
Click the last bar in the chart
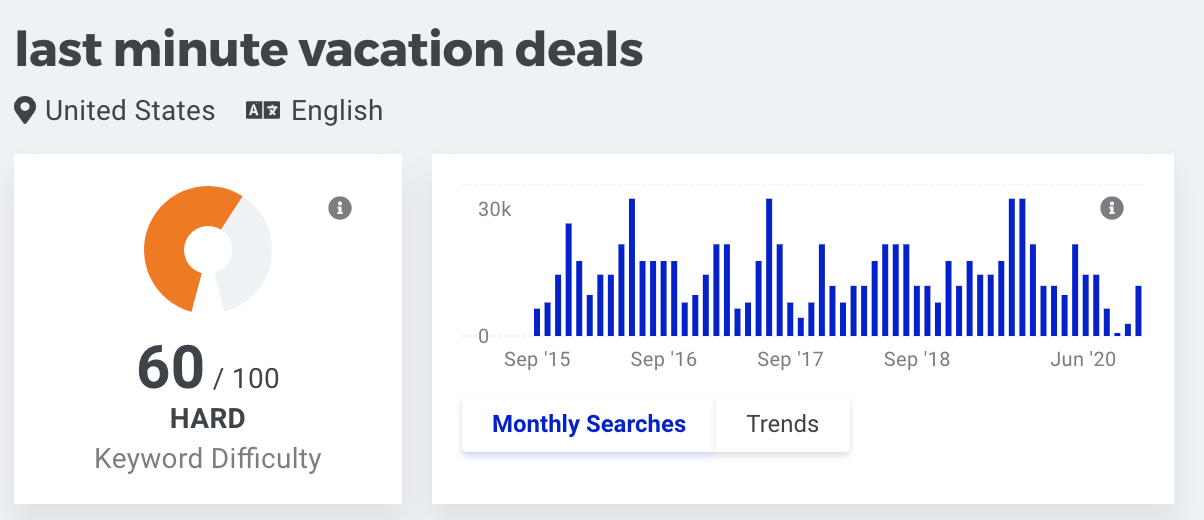coord(1139,311)
